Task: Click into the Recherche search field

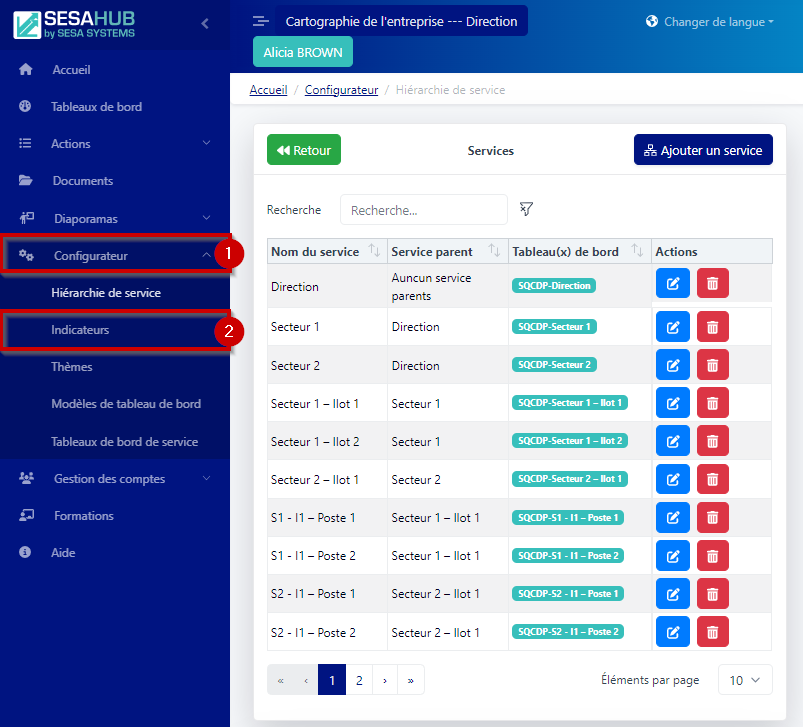Action: point(424,210)
